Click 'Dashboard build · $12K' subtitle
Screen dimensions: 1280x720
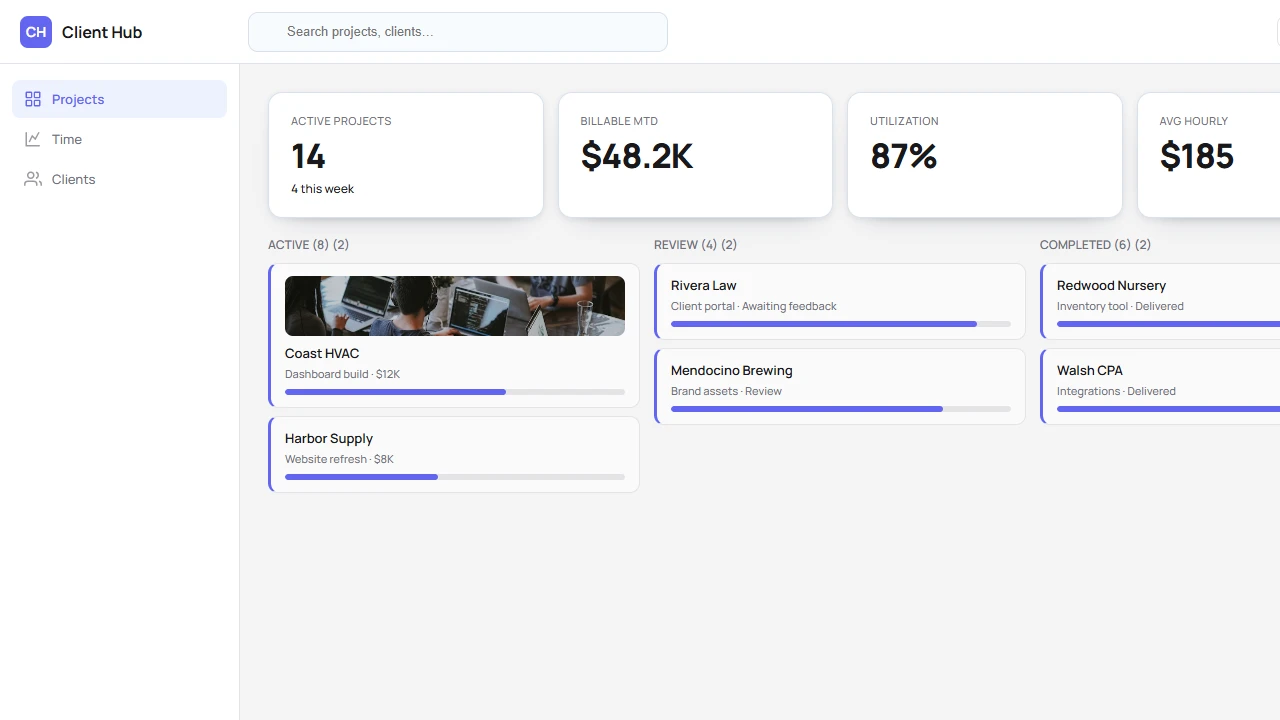tap(342, 374)
